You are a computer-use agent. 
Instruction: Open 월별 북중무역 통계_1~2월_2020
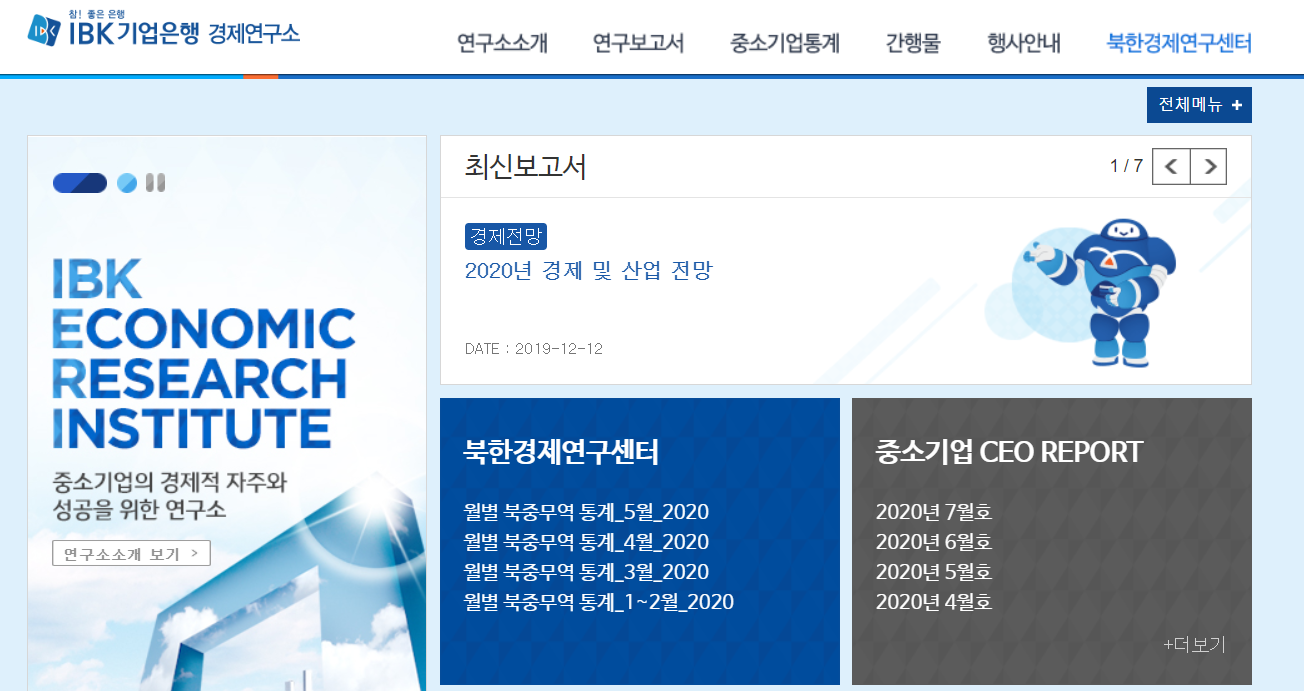pyautogui.click(x=599, y=602)
